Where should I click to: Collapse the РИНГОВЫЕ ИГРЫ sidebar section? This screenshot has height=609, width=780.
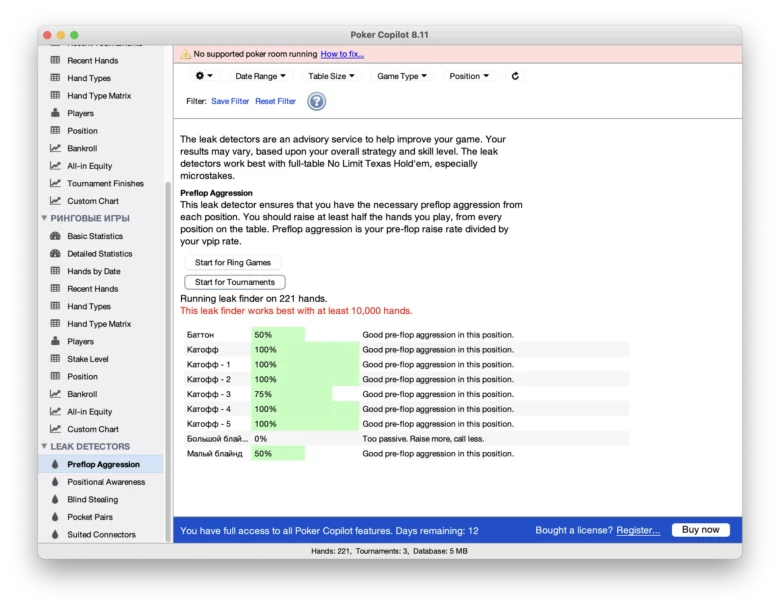(x=44, y=218)
